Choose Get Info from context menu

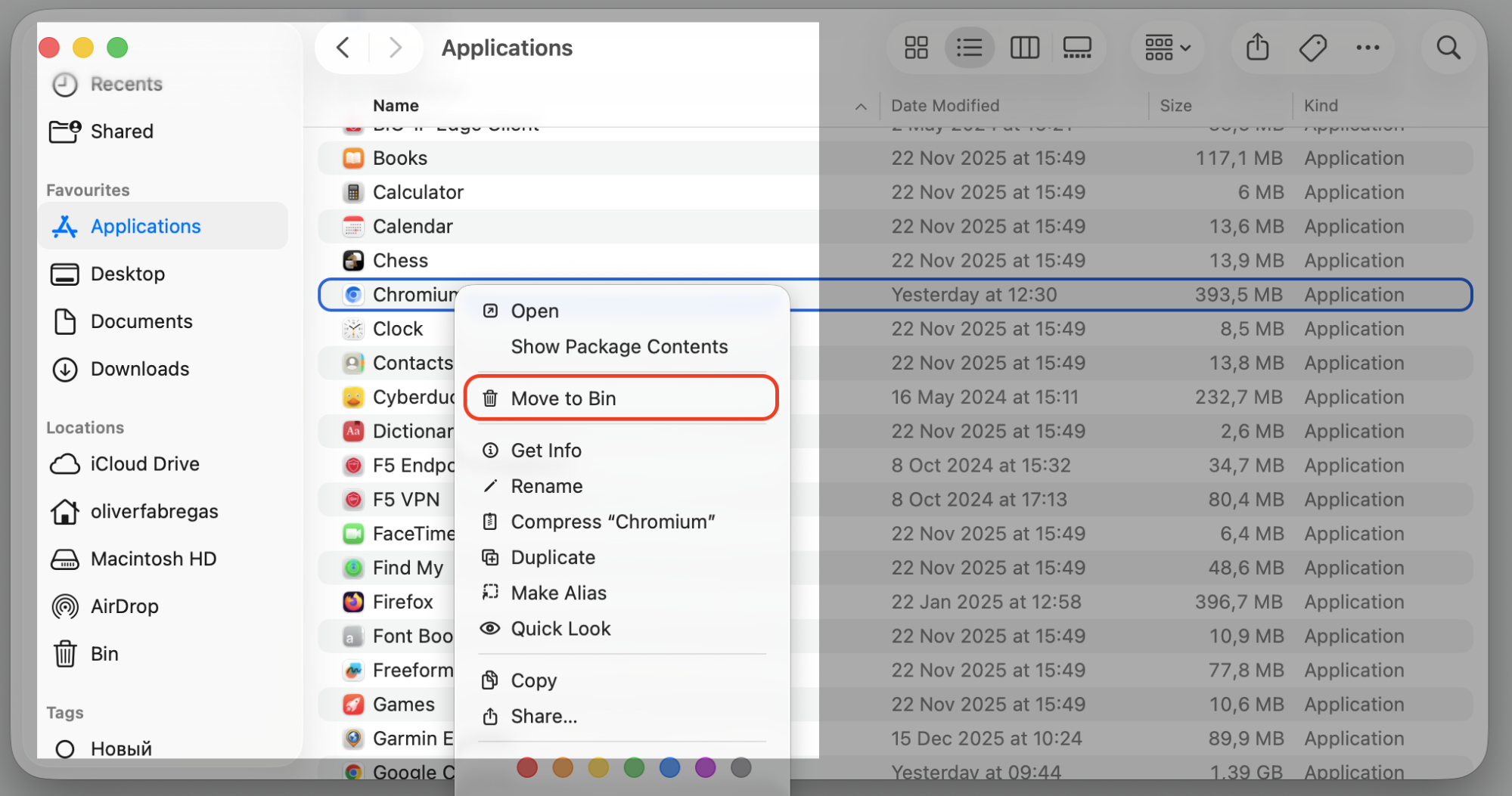[x=622, y=451]
